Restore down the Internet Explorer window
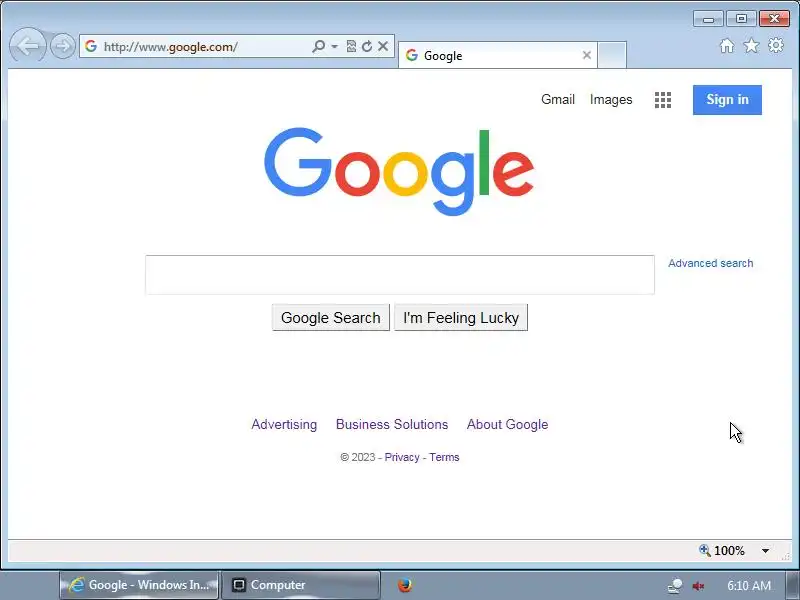Screen dimensions: 800x600 point(741,19)
